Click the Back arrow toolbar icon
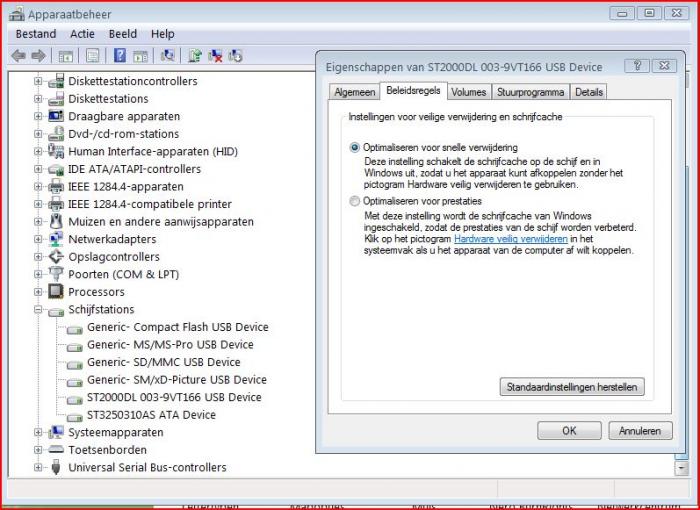 pyautogui.click(x=18, y=56)
